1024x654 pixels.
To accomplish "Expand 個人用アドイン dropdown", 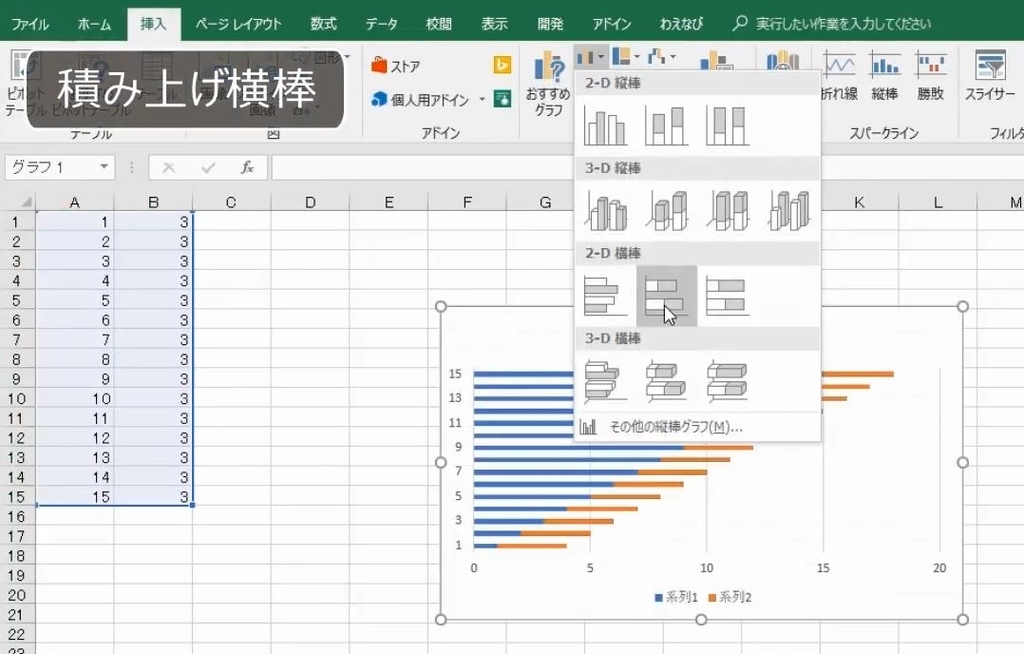I will tap(482, 99).
